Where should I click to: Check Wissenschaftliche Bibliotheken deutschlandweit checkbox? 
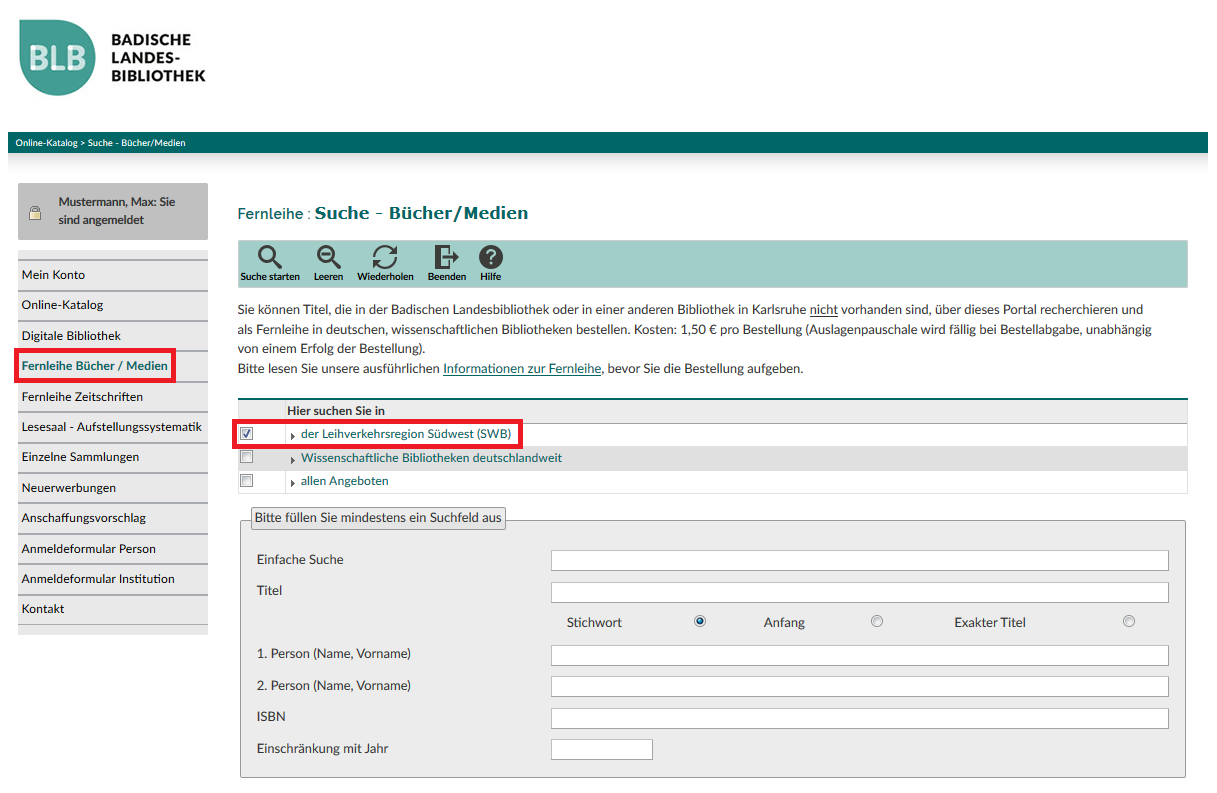pos(246,457)
